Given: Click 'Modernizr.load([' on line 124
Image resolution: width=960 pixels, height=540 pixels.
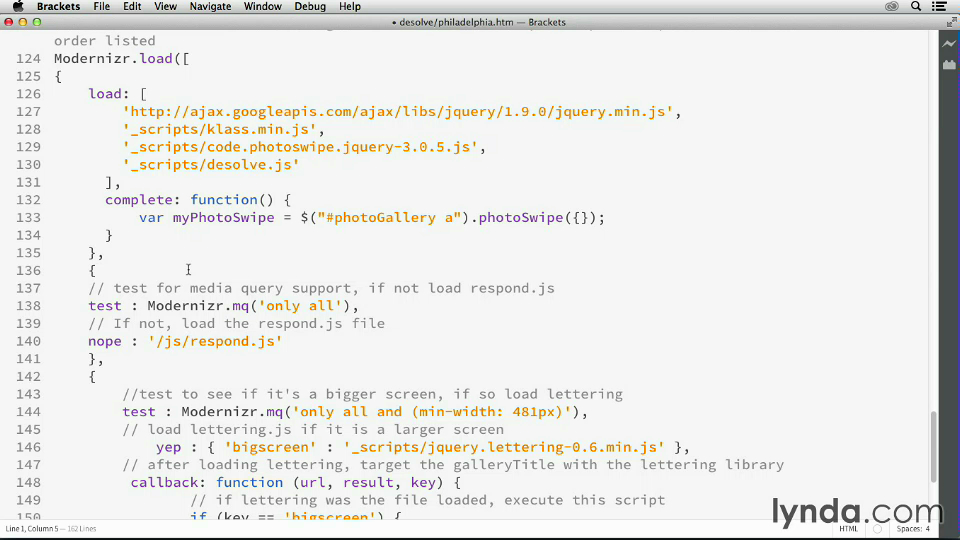Looking at the screenshot, I should (122, 59).
